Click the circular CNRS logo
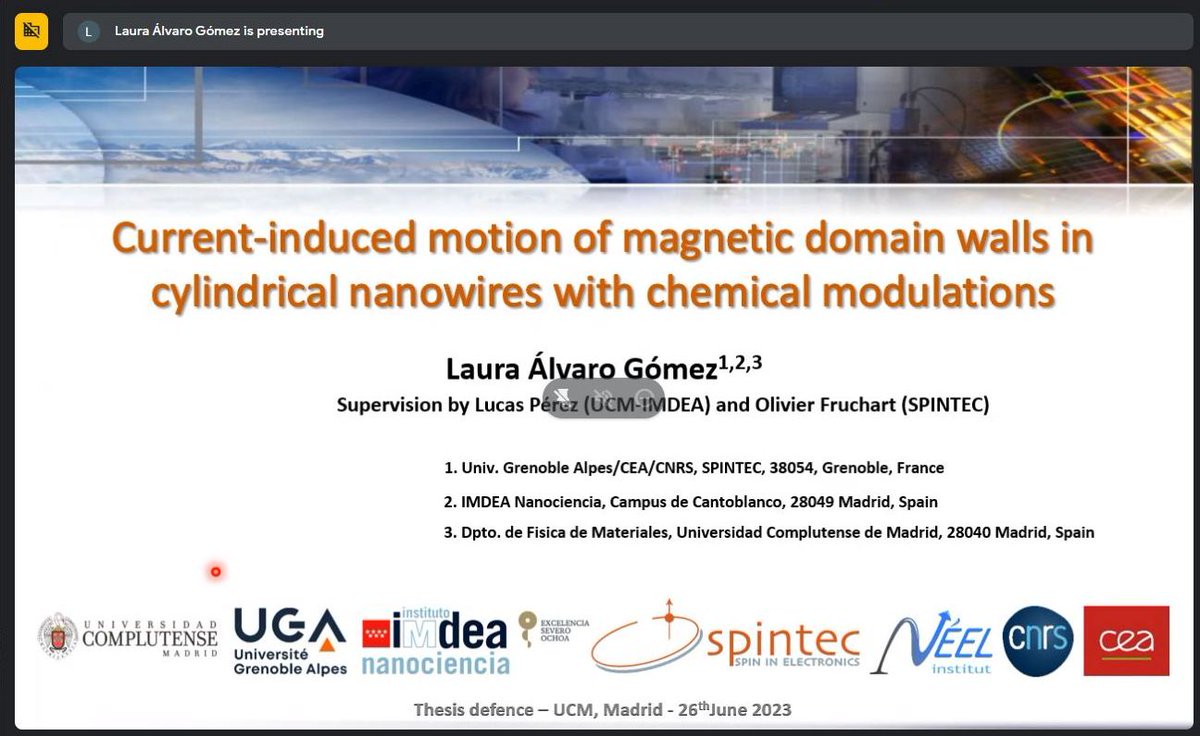Viewport: 1200px width, 736px height. [x=1037, y=641]
